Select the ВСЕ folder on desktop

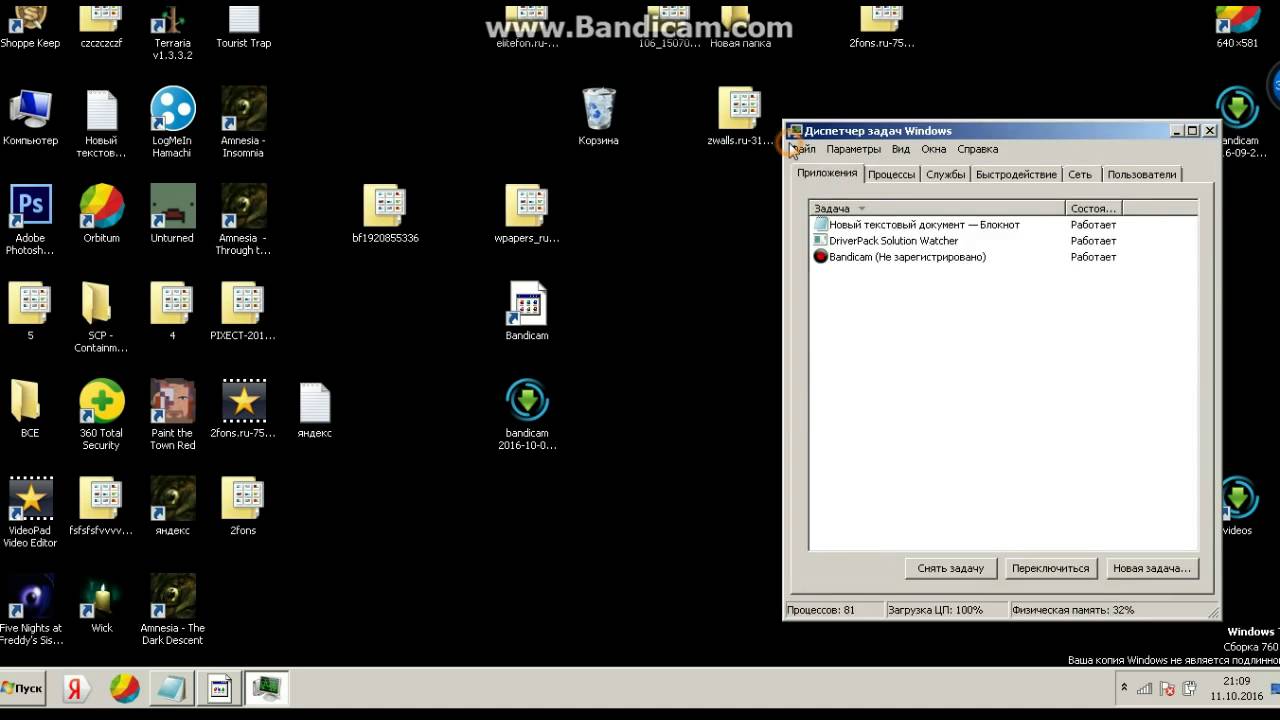[x=30, y=409]
